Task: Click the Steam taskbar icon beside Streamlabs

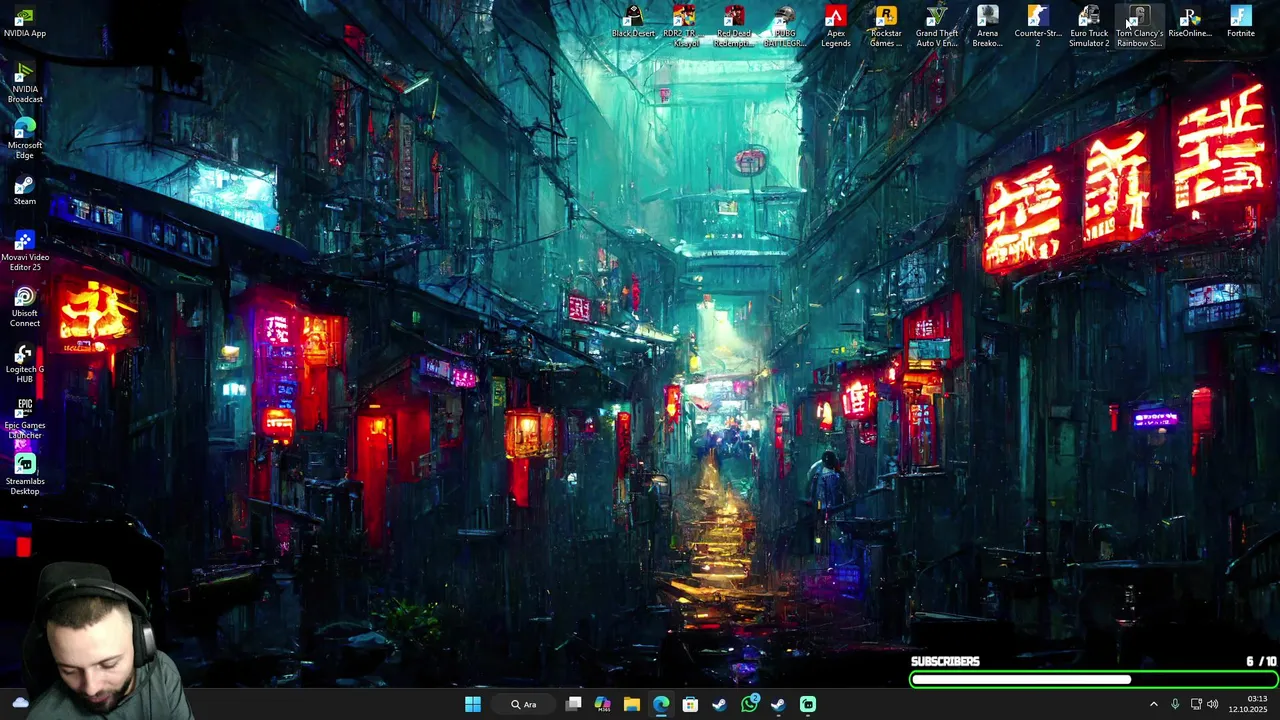Action: pyautogui.click(x=778, y=704)
